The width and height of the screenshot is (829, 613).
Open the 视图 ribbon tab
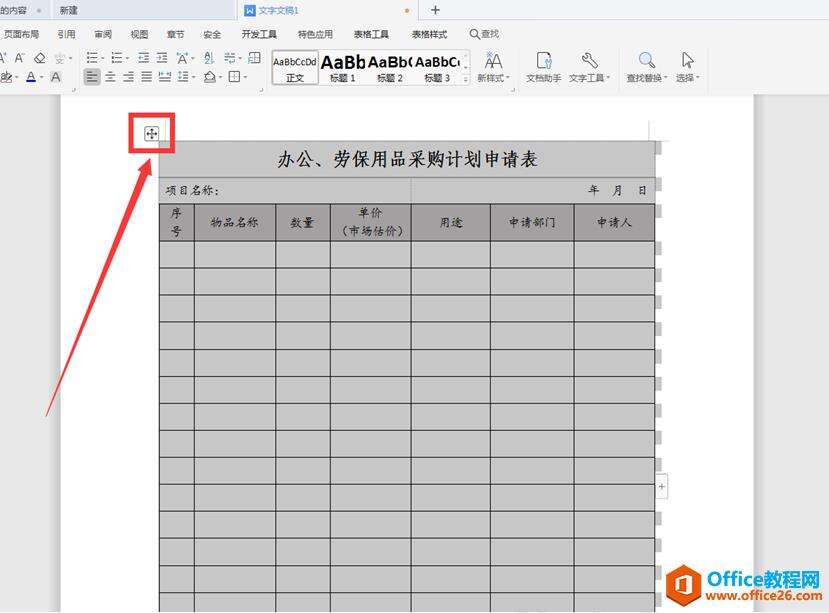click(x=140, y=34)
